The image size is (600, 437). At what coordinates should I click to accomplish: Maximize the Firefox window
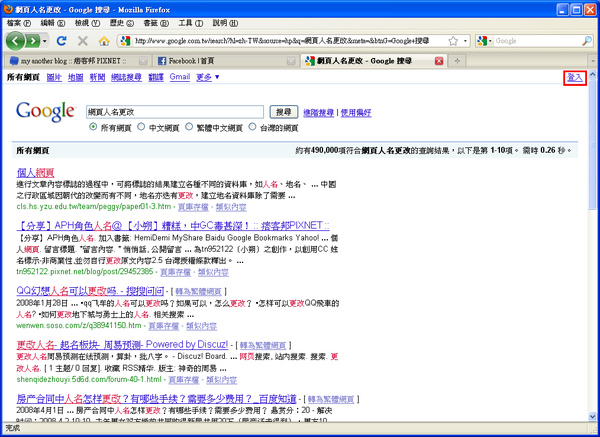[577, 10]
